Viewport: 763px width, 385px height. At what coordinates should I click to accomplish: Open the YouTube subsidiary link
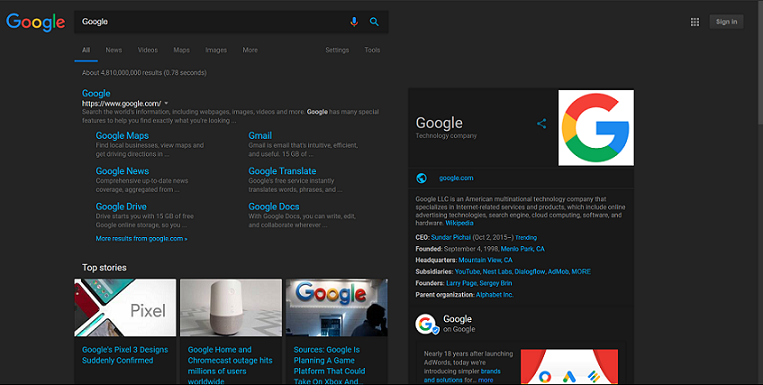point(467,272)
